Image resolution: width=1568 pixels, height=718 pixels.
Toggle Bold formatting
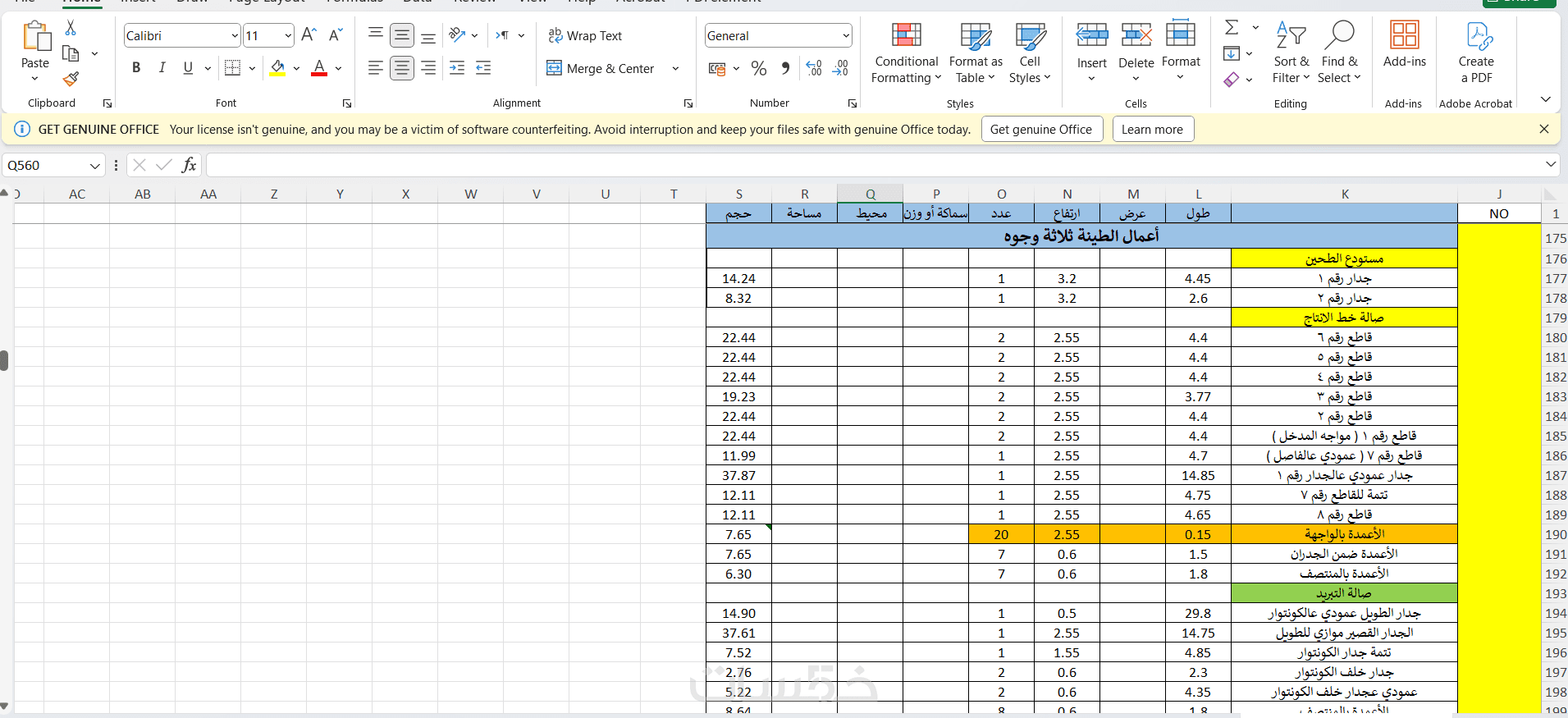tap(136, 68)
